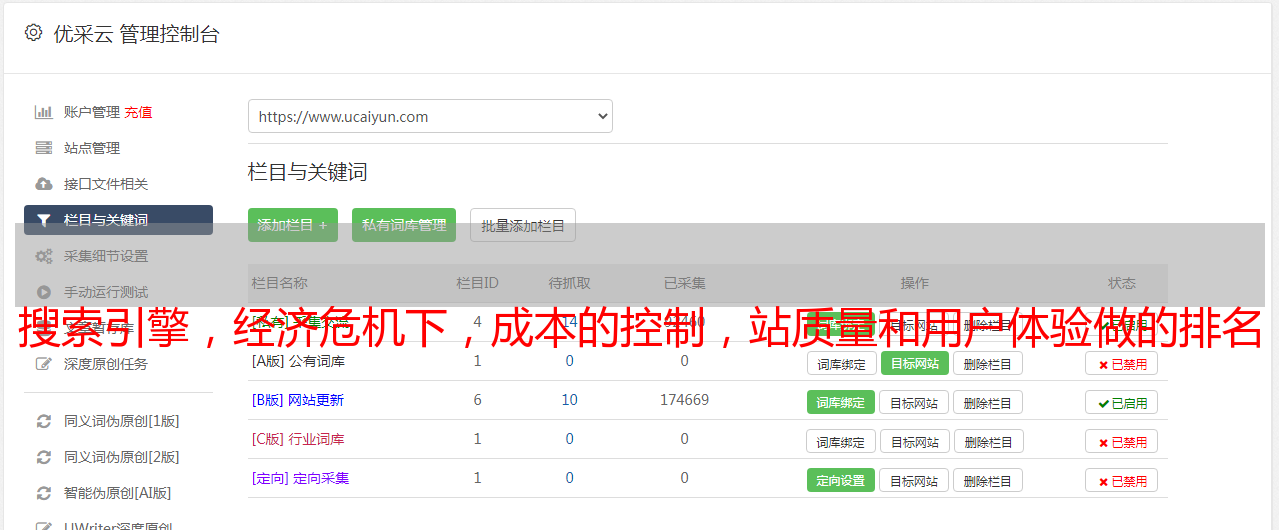Open 同义词伪原创[2版] in the sidebar
The width and height of the screenshot is (1279, 530).
[121, 457]
